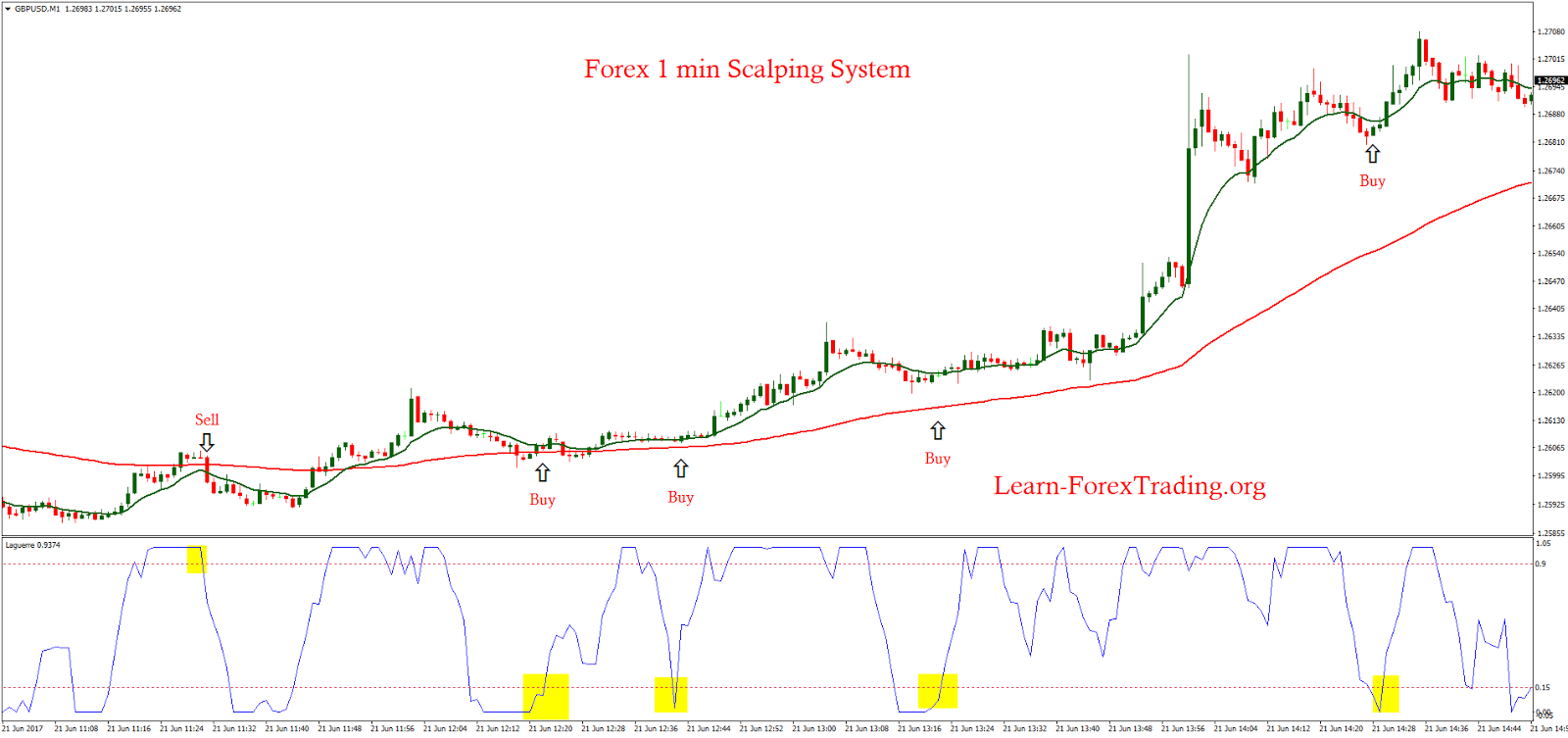Screen dimensions: 1568x738
Task: Click time axis label 21 Jun 14:12
Action: pos(1289,729)
